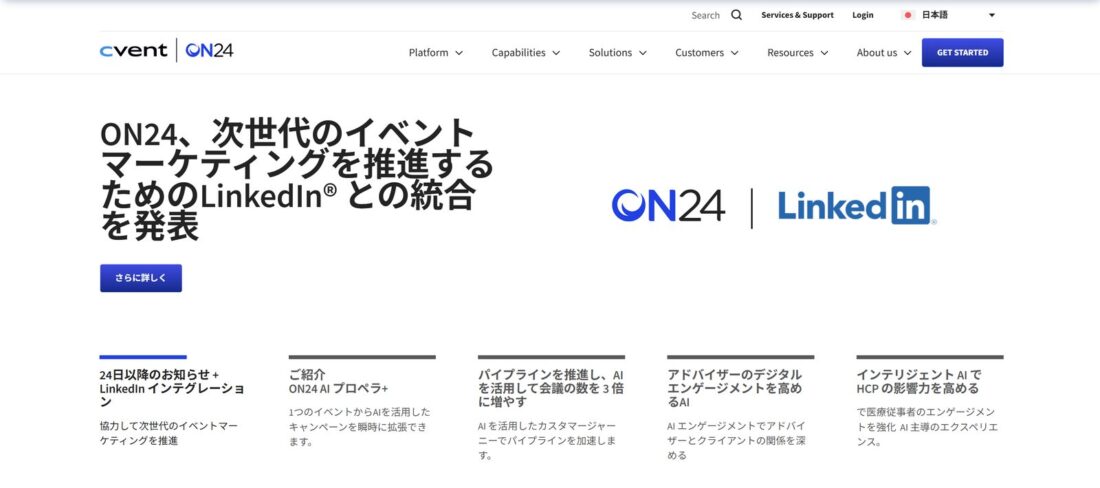Click the GET STARTED button
This screenshot has width=1100, height=488.
pos(962,53)
